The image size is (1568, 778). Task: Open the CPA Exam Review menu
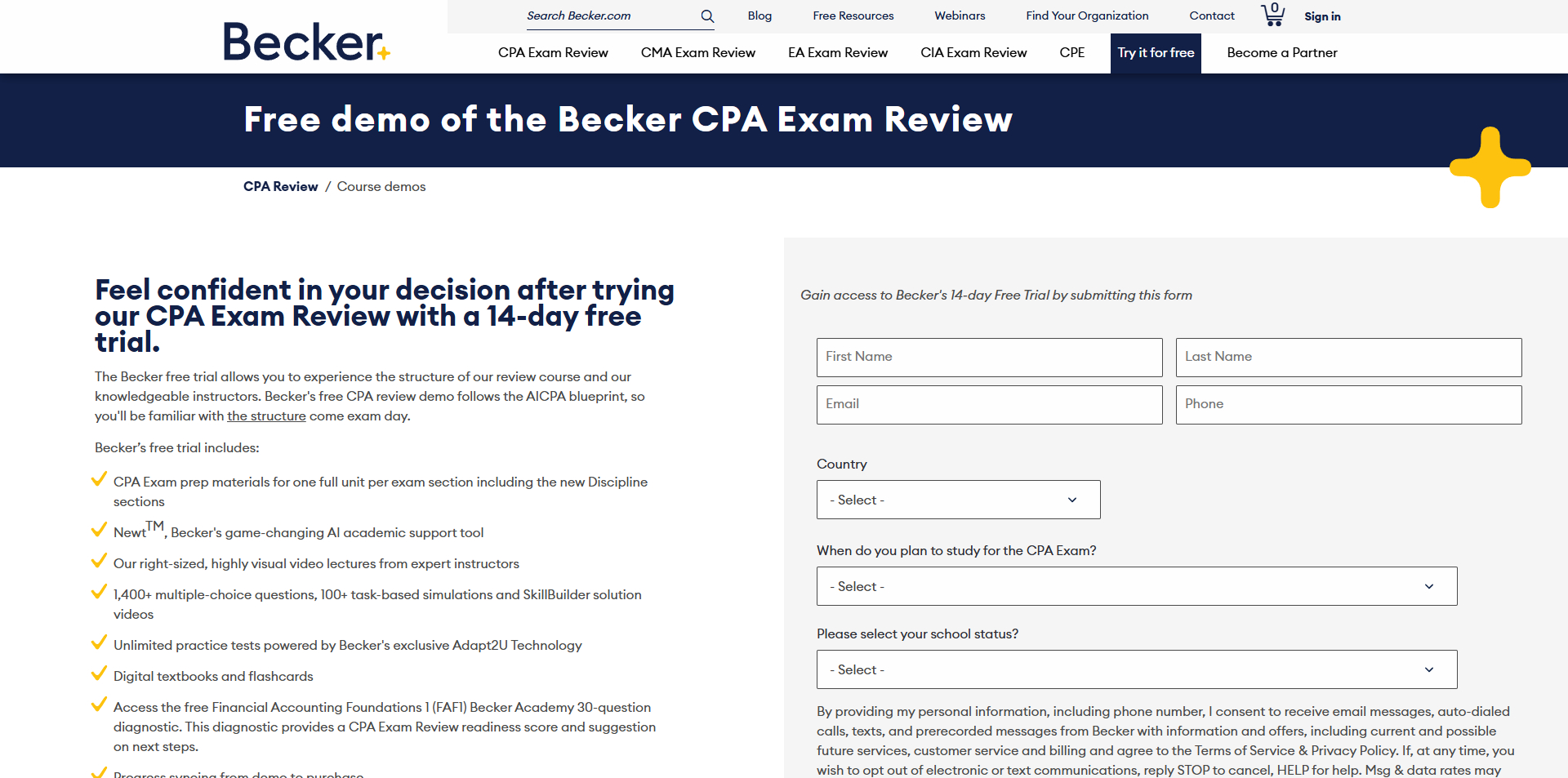[x=553, y=53]
